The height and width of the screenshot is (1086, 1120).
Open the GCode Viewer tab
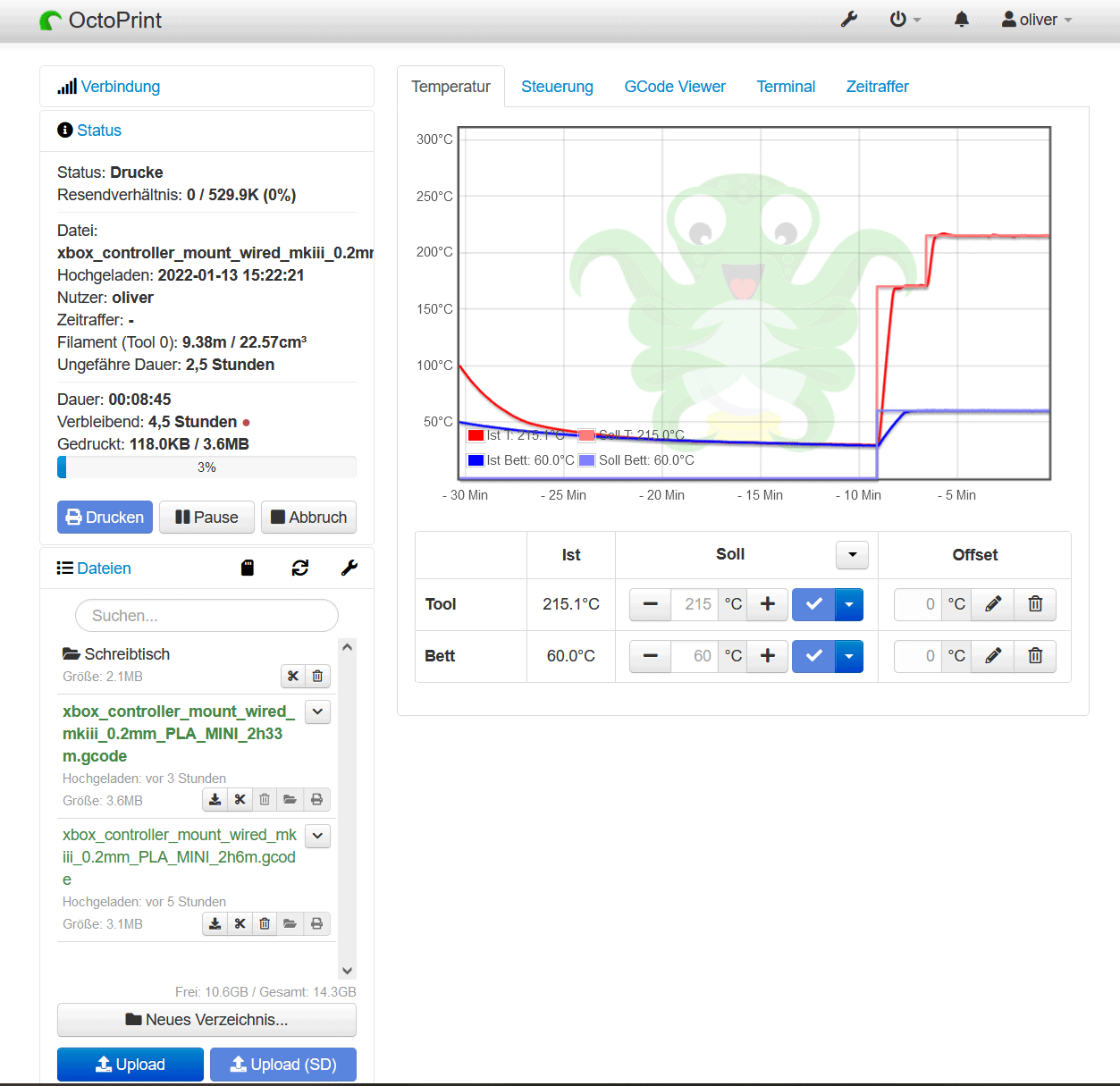[675, 86]
